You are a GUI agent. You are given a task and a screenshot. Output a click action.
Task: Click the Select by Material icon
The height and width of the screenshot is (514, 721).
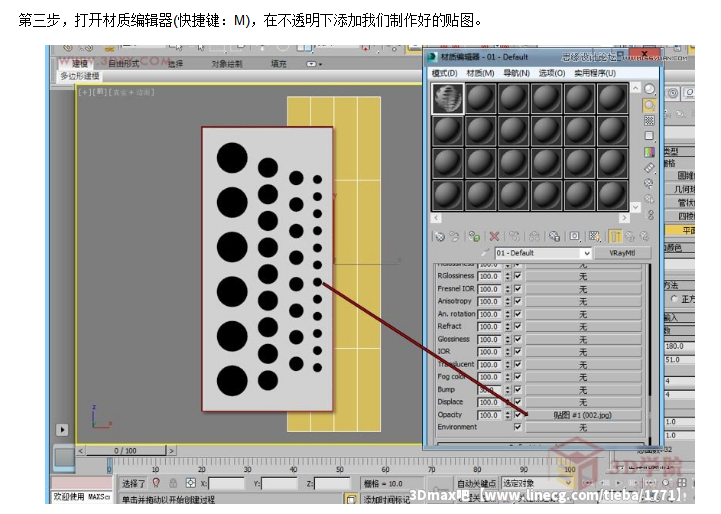649,199
